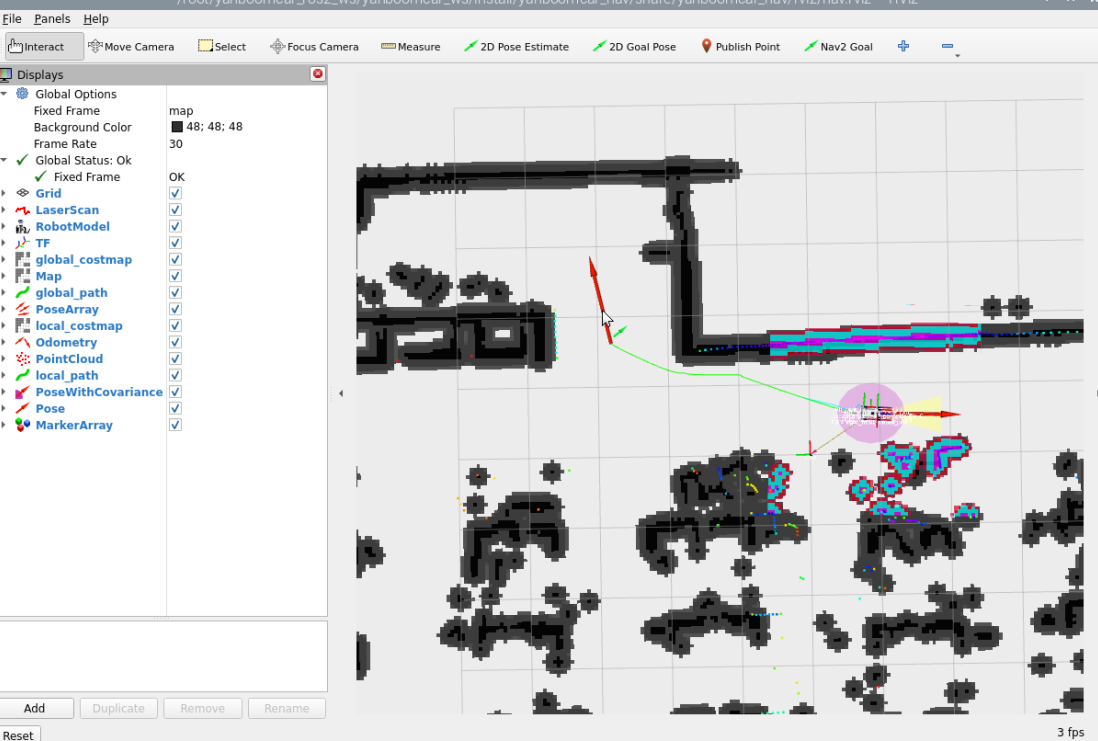Click the Background Color swatch value
This screenshot has width=1098, height=741.
click(177, 127)
